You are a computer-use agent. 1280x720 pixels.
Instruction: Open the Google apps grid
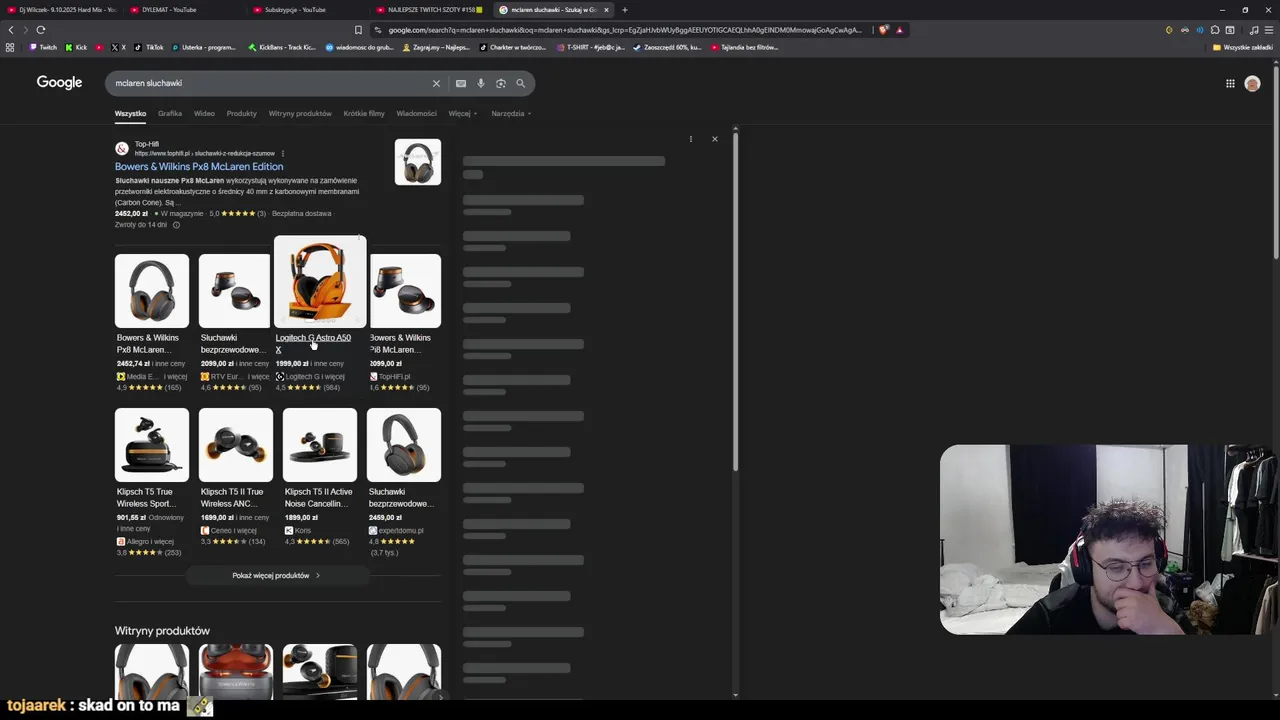coord(1230,83)
